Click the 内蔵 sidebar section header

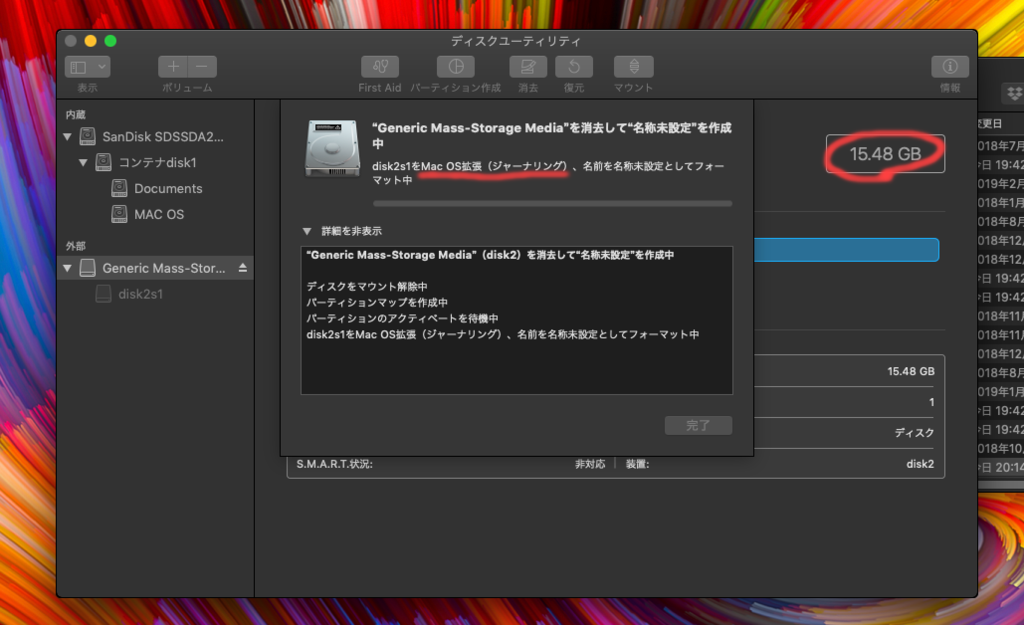[x=76, y=114]
